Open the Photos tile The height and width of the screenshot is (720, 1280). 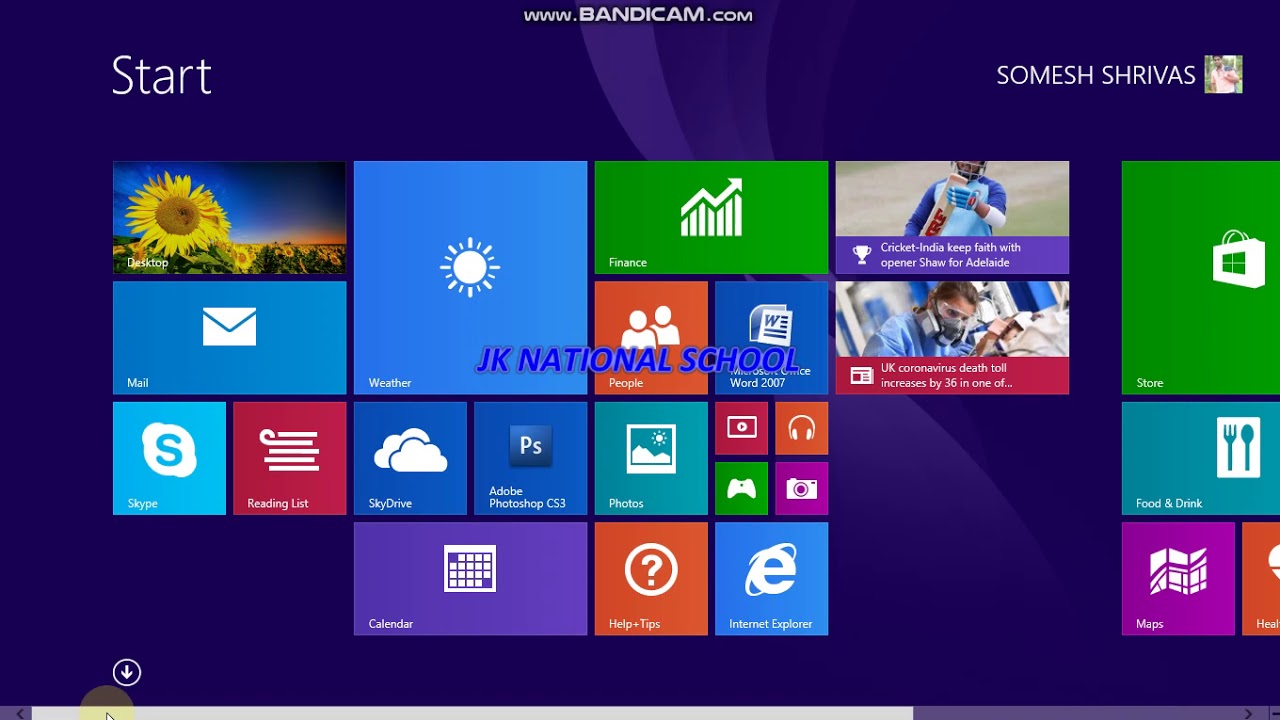coord(651,458)
